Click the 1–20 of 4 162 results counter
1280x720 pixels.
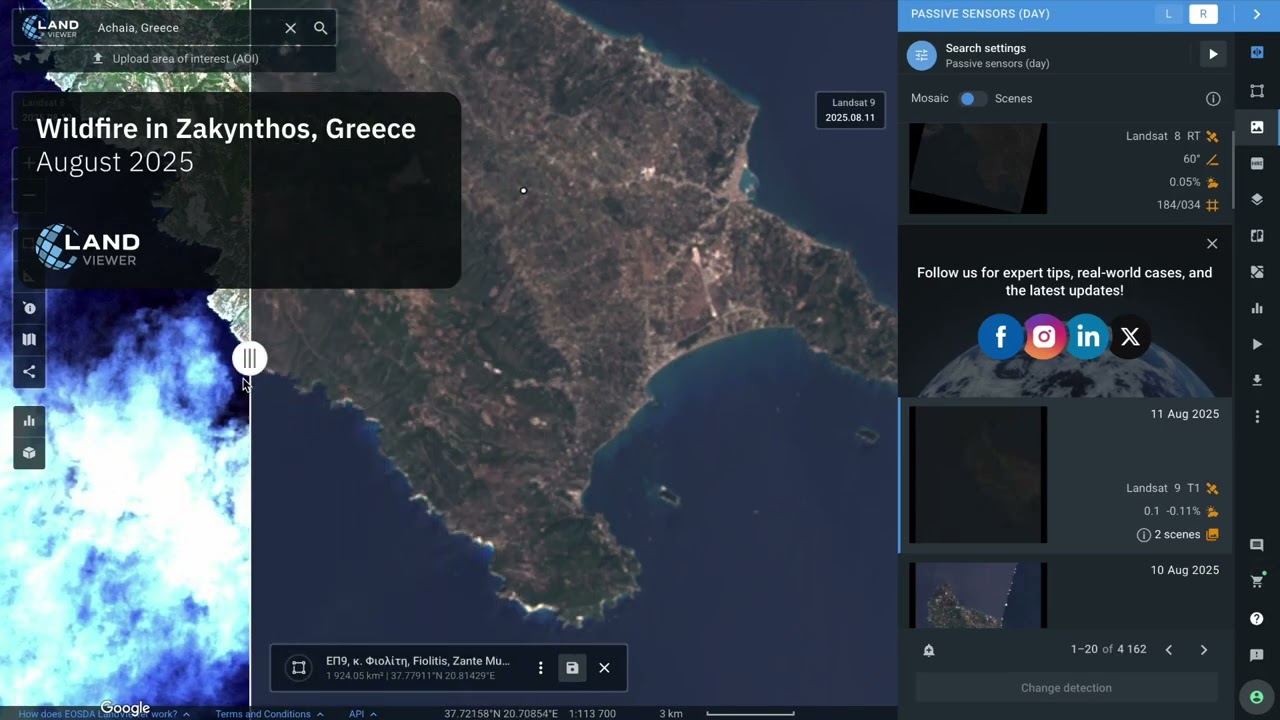1108,650
